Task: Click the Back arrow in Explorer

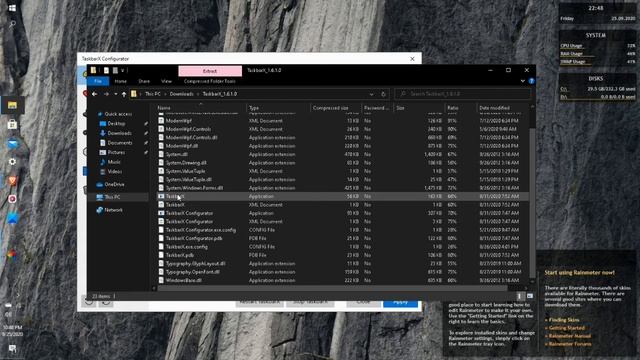Action: 95,94
